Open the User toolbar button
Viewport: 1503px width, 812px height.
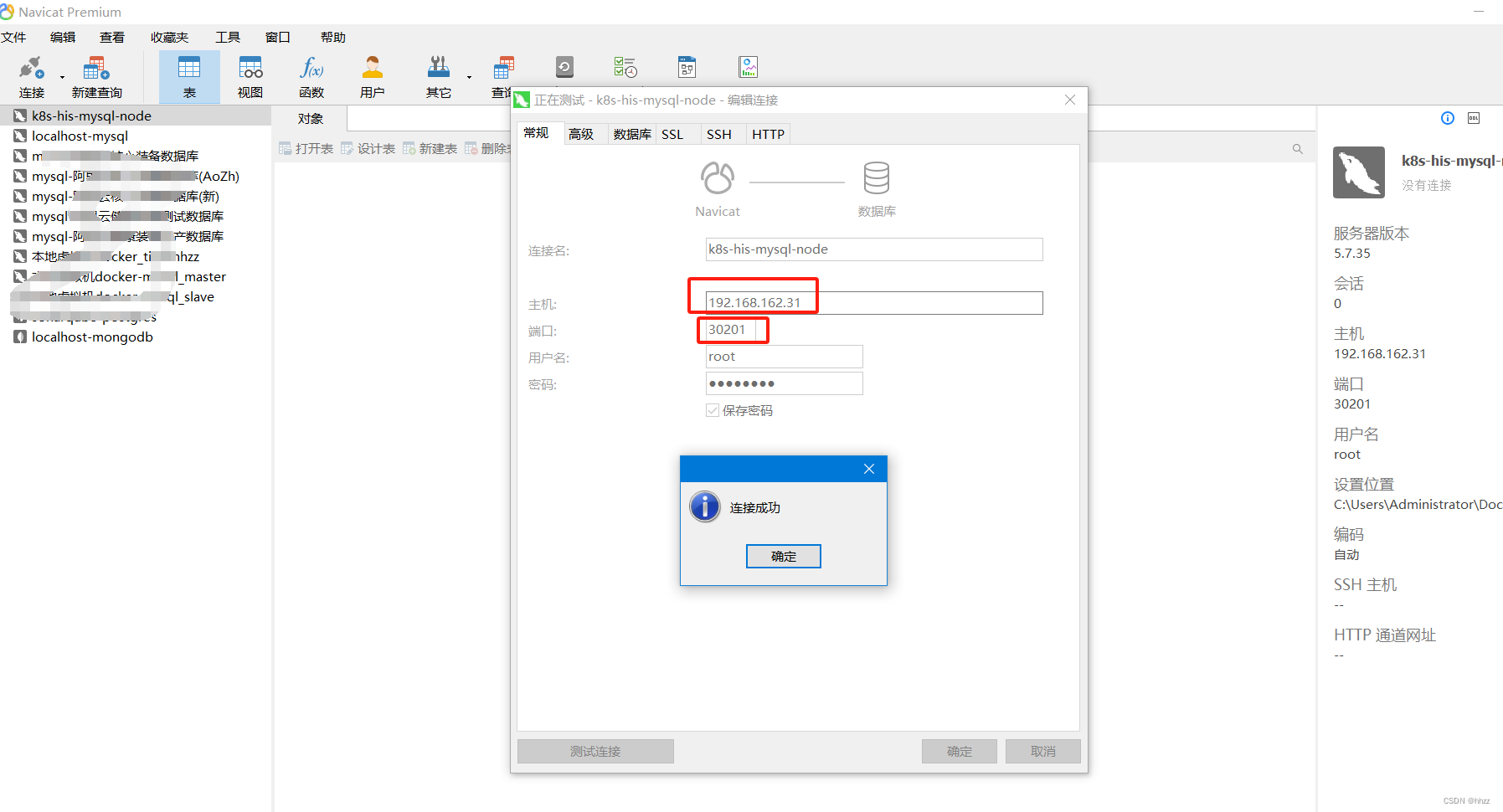click(373, 77)
